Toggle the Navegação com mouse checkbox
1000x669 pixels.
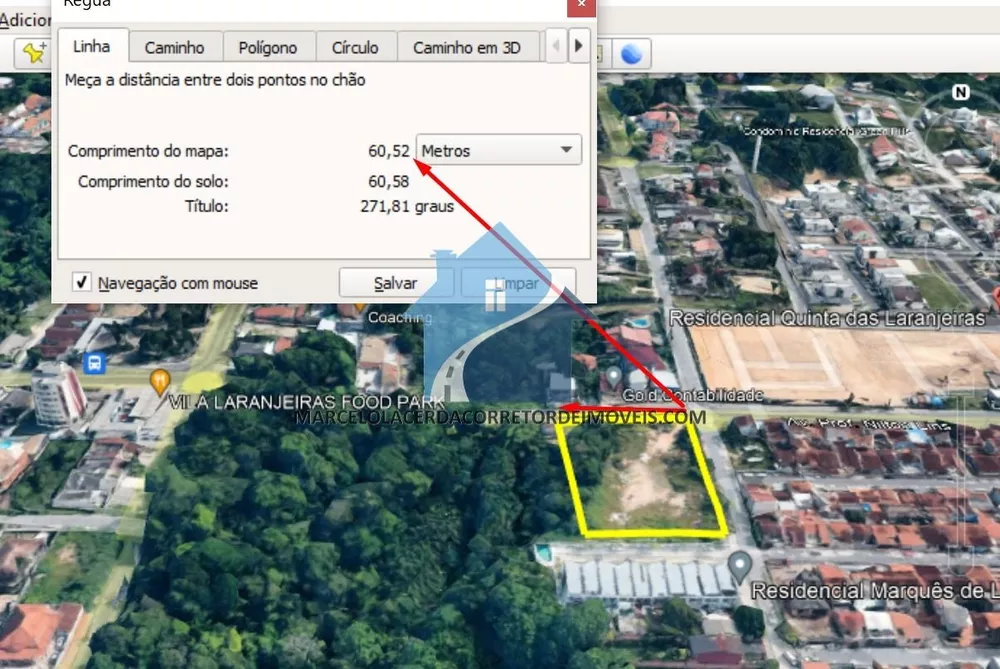(x=82, y=282)
